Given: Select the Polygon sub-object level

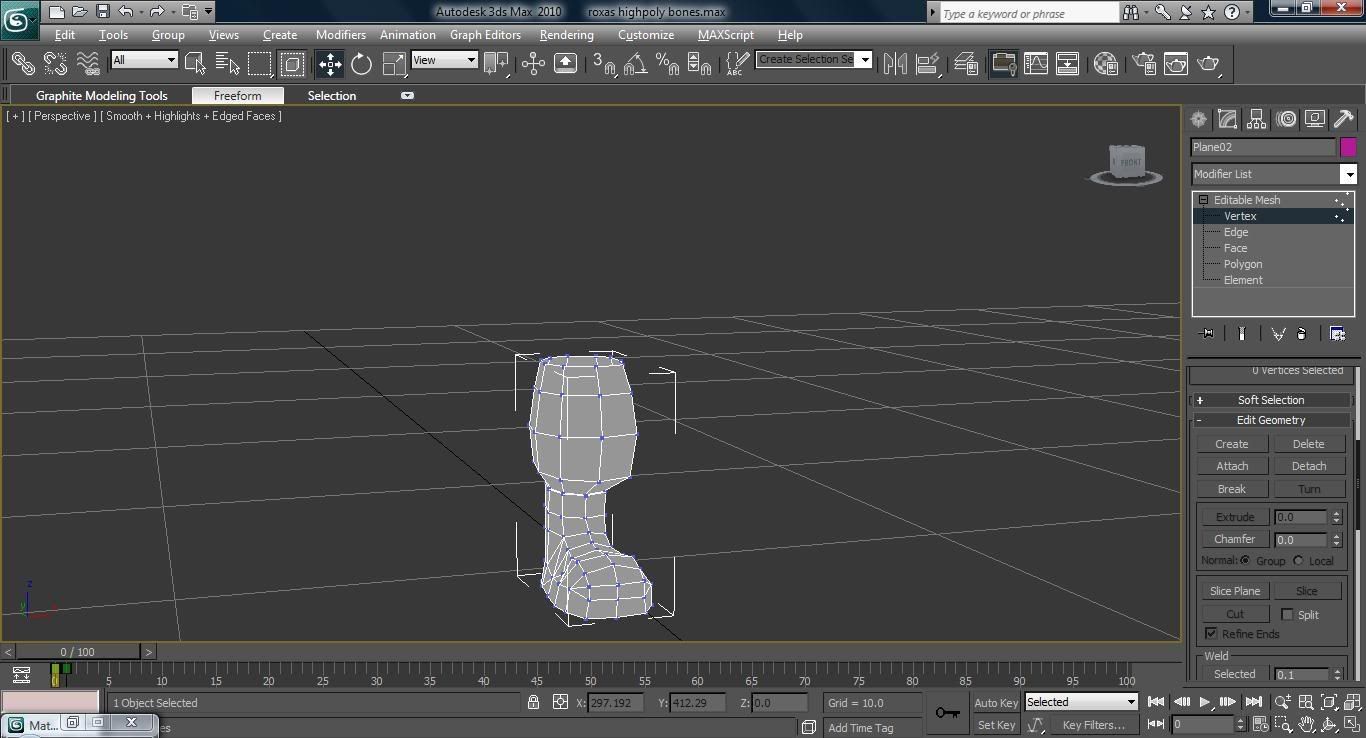Looking at the screenshot, I should point(1243,264).
